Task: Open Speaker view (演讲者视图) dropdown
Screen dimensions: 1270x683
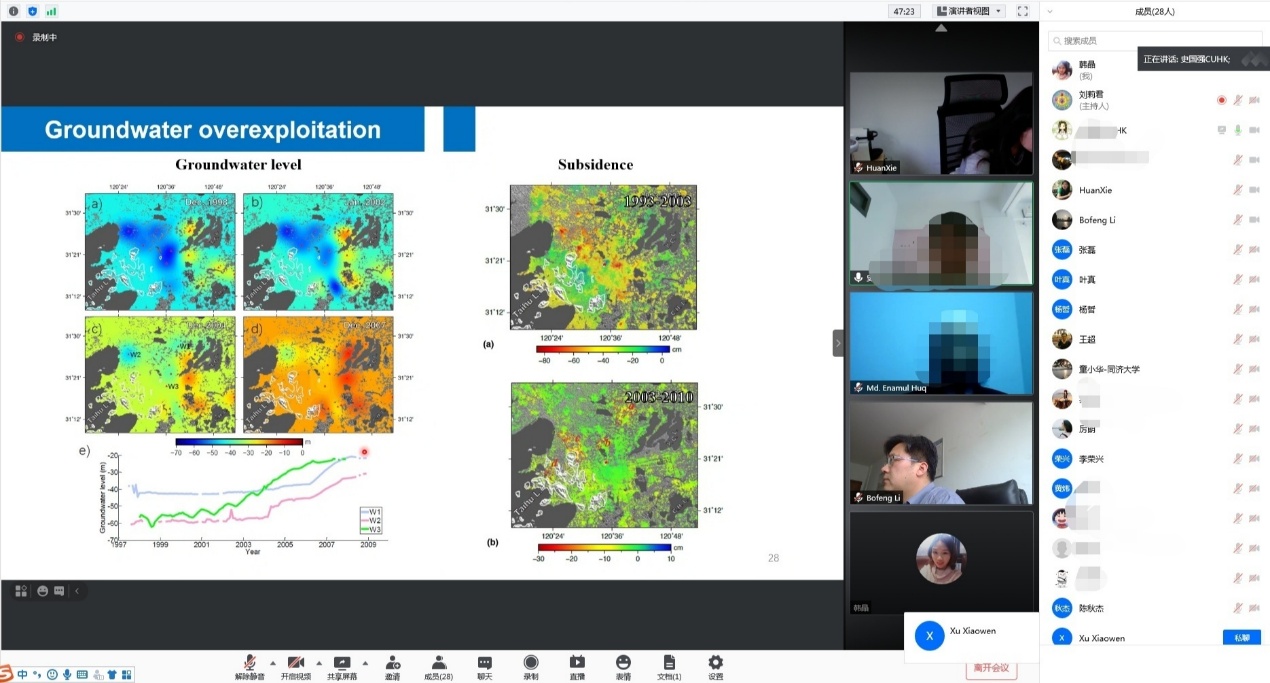Action: [x=969, y=11]
